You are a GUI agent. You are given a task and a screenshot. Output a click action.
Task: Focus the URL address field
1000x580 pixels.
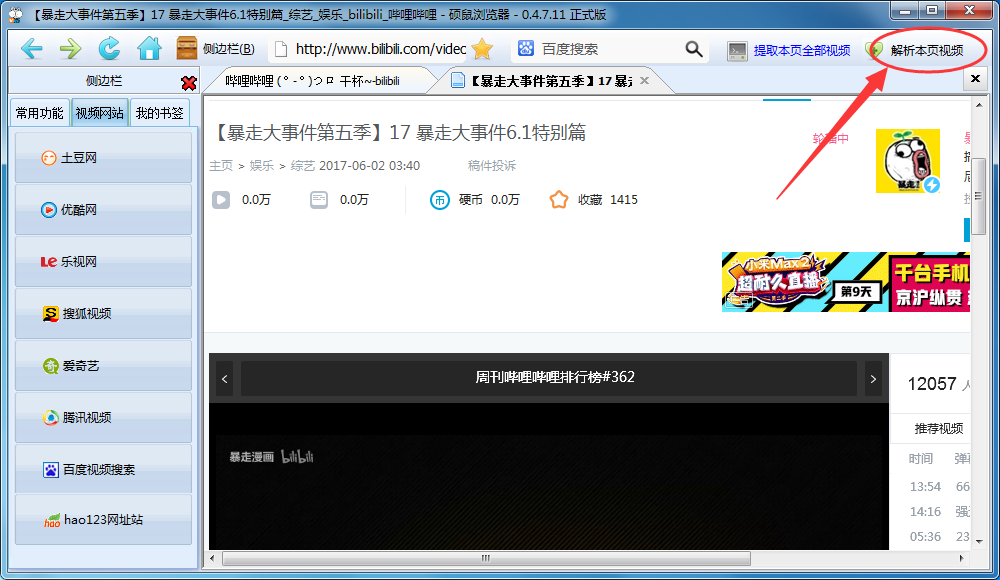point(380,49)
